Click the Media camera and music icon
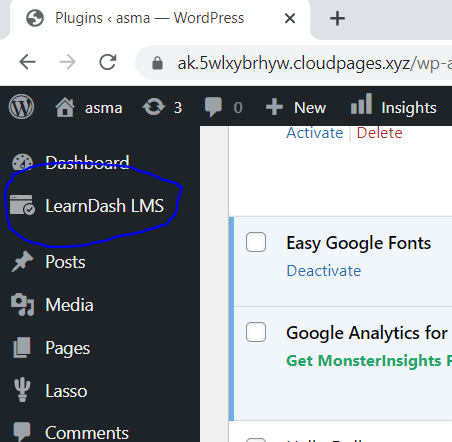The height and width of the screenshot is (442, 452). [x=22, y=304]
